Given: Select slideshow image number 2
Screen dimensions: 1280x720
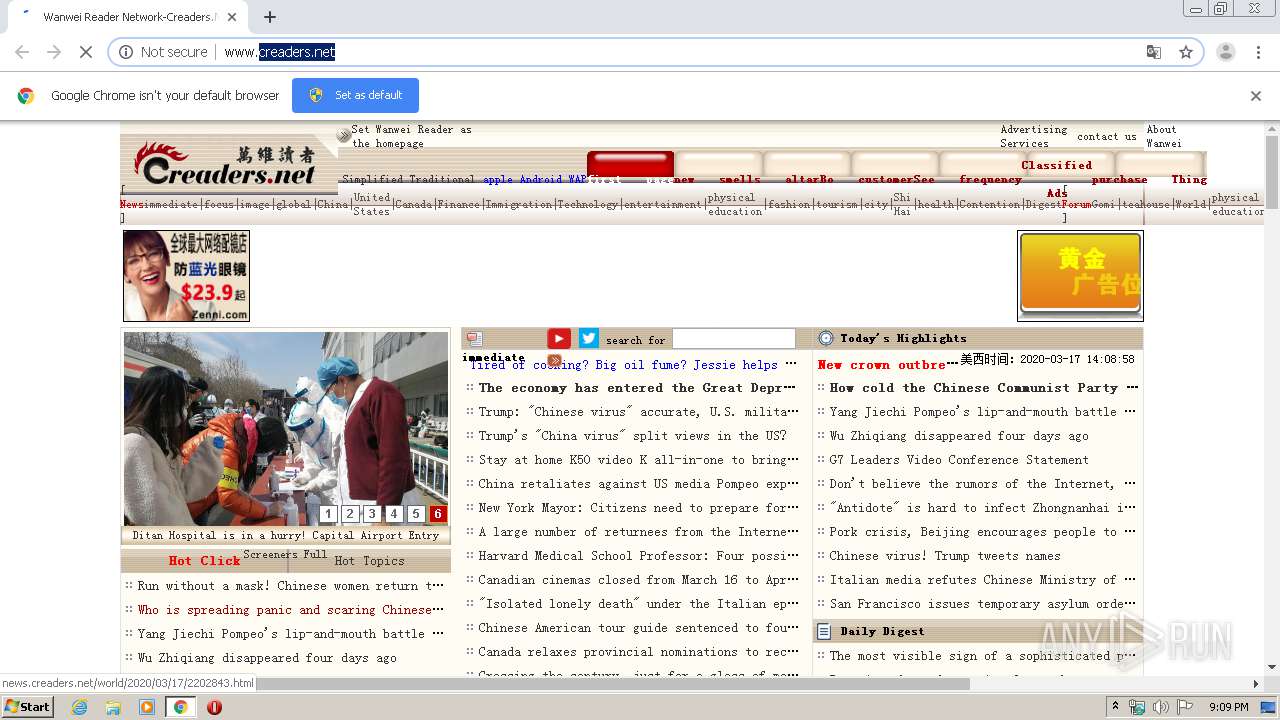Looking at the screenshot, I should pos(350,514).
